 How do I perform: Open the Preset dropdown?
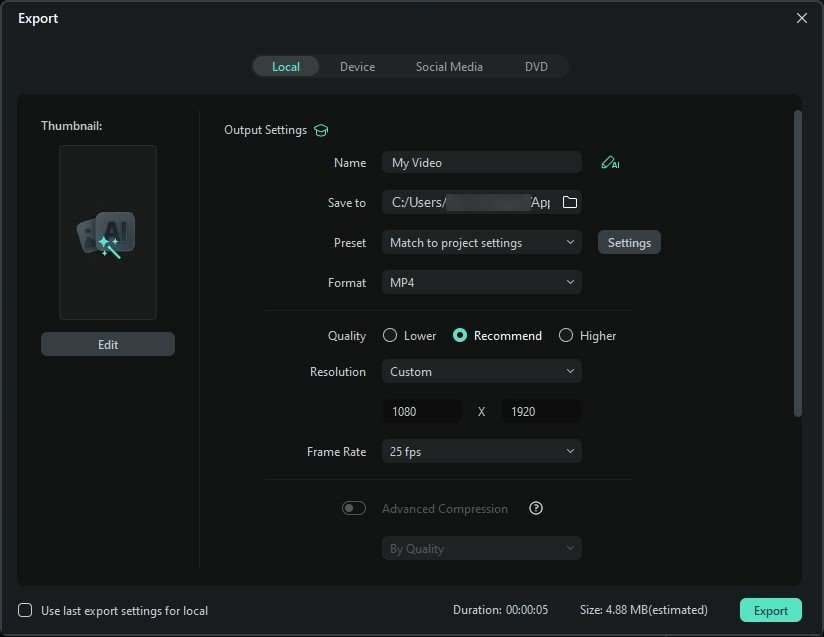tap(481, 243)
